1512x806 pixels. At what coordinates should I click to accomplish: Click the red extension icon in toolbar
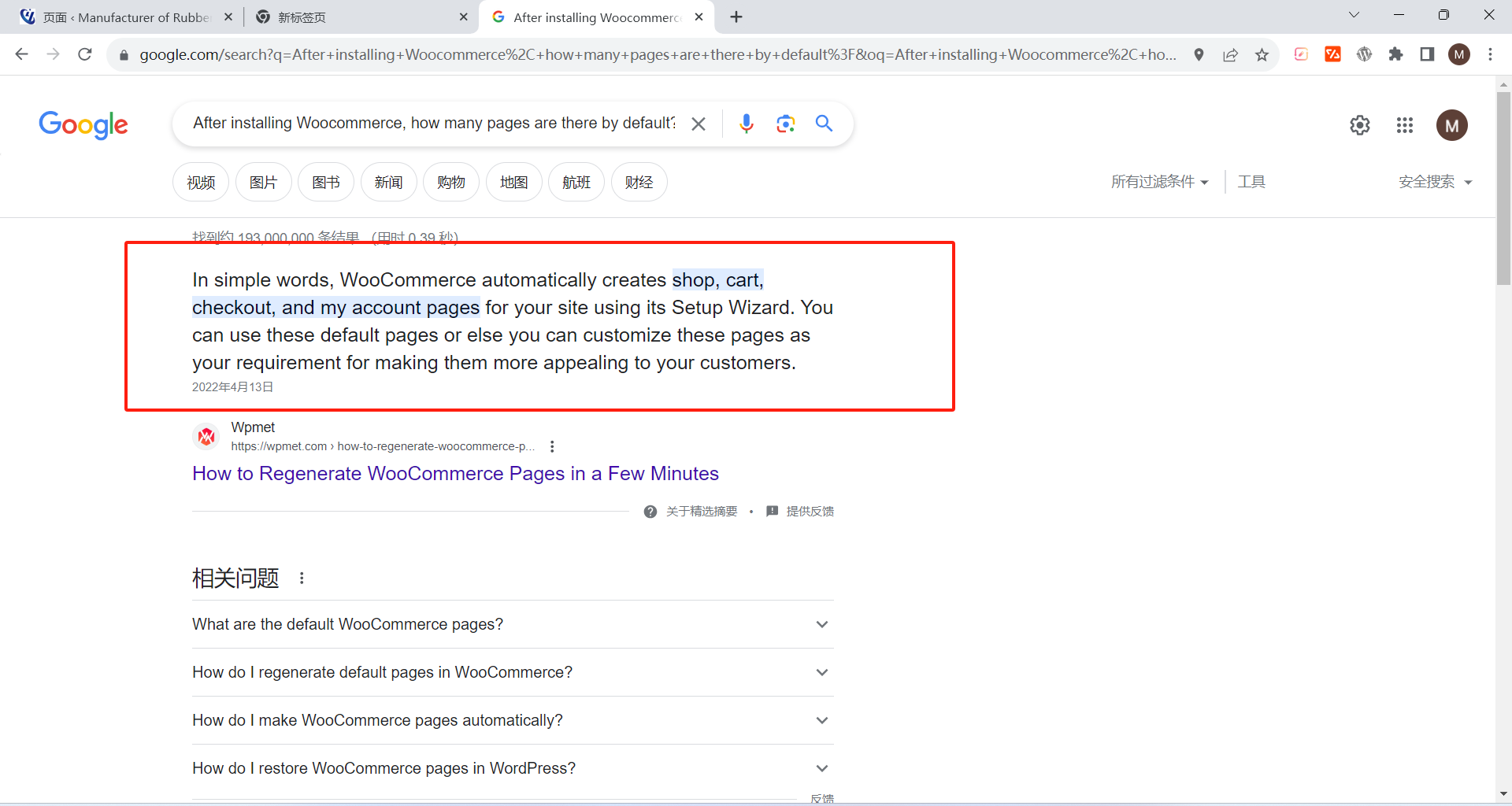click(1332, 54)
